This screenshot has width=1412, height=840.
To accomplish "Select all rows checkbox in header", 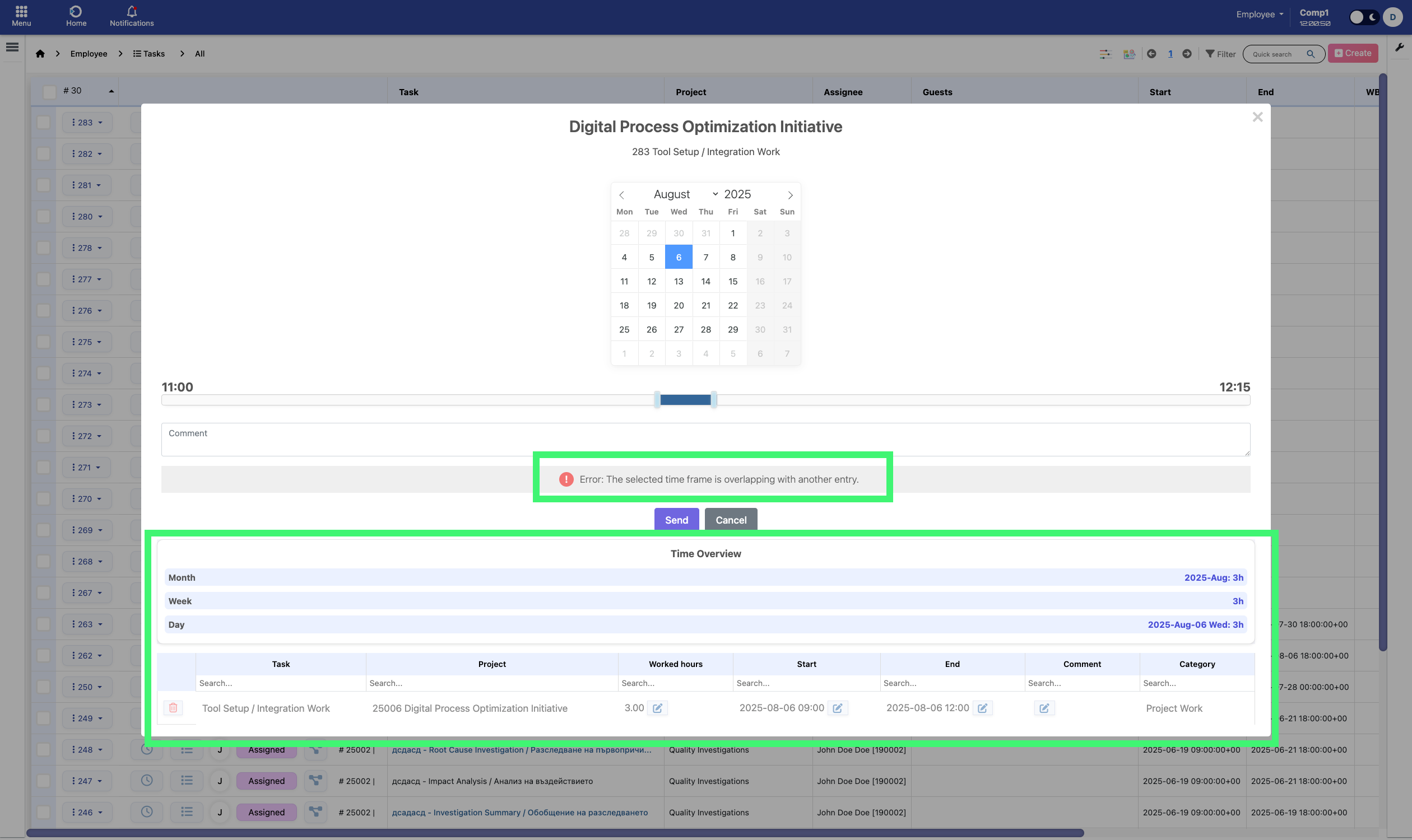I will click(x=50, y=92).
